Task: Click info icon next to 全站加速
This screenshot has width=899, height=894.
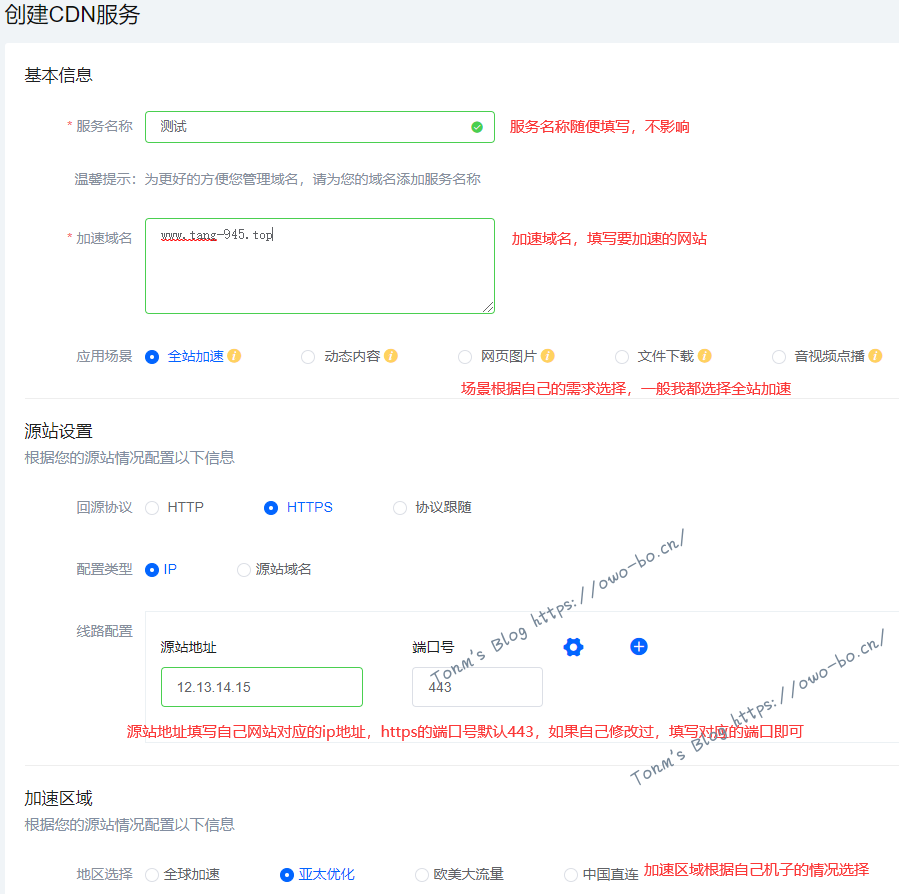Action: pyautogui.click(x=235, y=356)
